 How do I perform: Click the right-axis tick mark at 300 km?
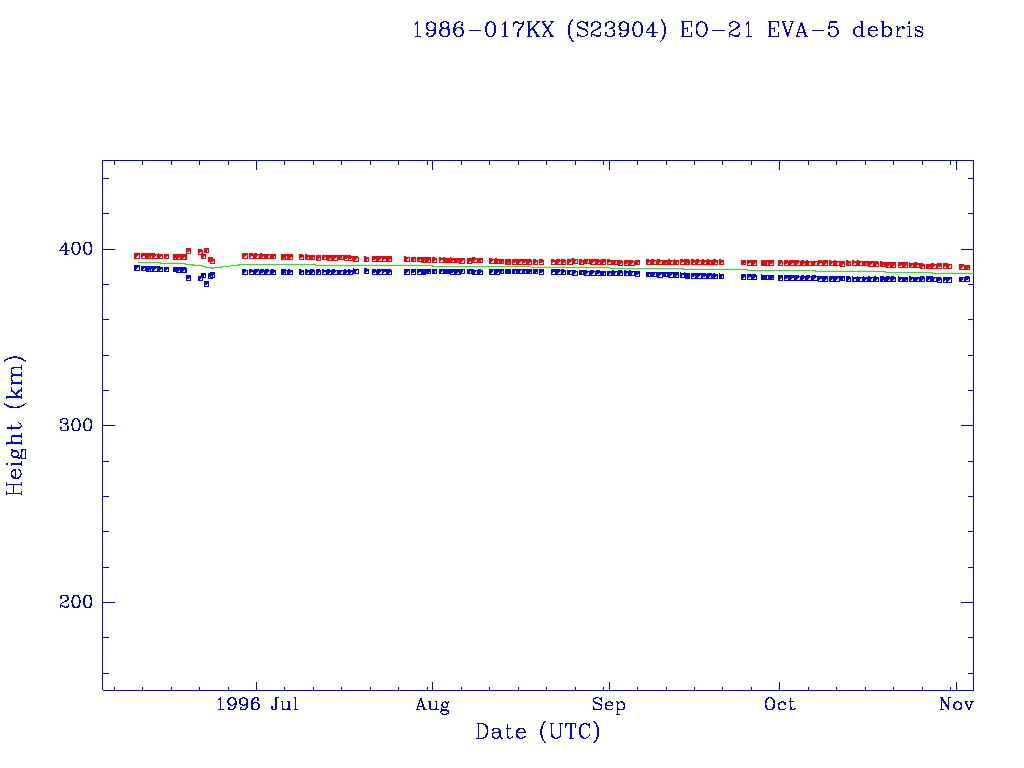[967, 425]
